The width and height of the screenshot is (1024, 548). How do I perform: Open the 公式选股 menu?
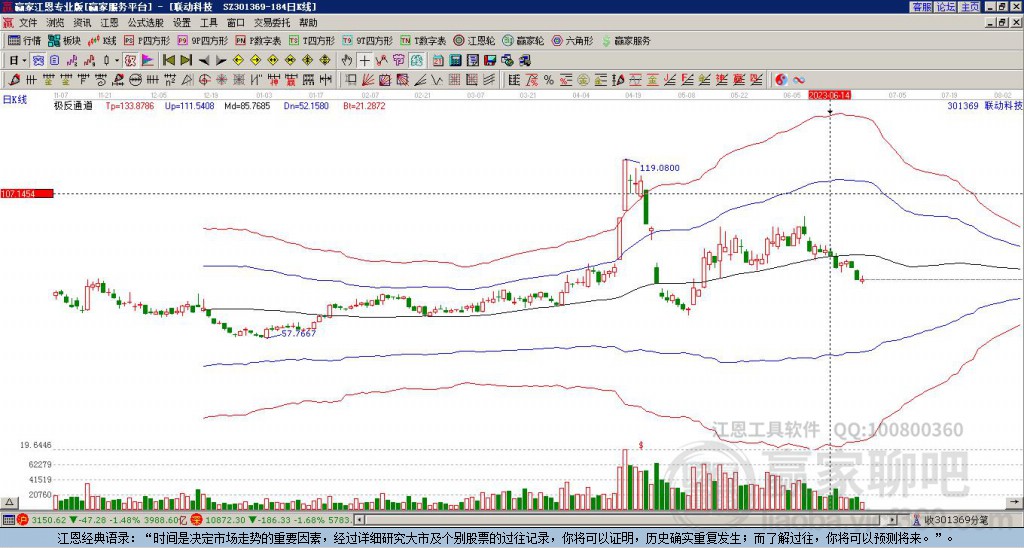point(146,23)
